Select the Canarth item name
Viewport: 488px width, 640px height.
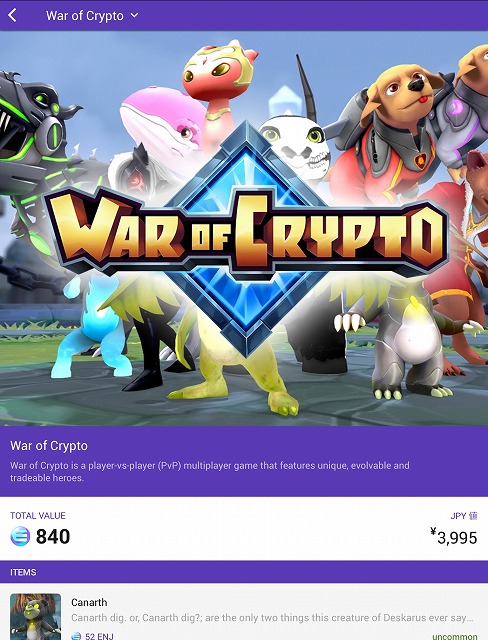tap(89, 602)
